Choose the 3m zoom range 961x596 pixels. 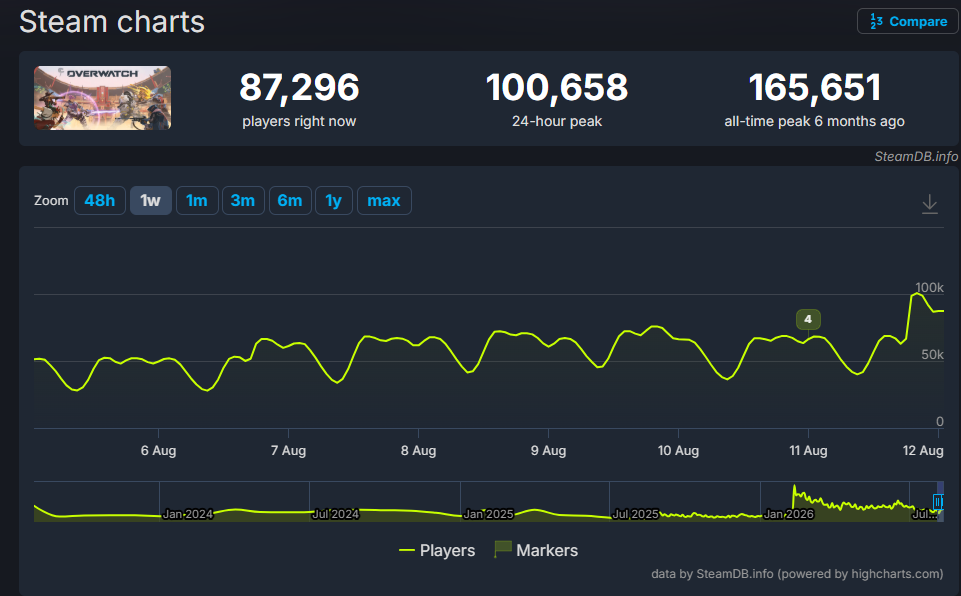(x=243, y=201)
